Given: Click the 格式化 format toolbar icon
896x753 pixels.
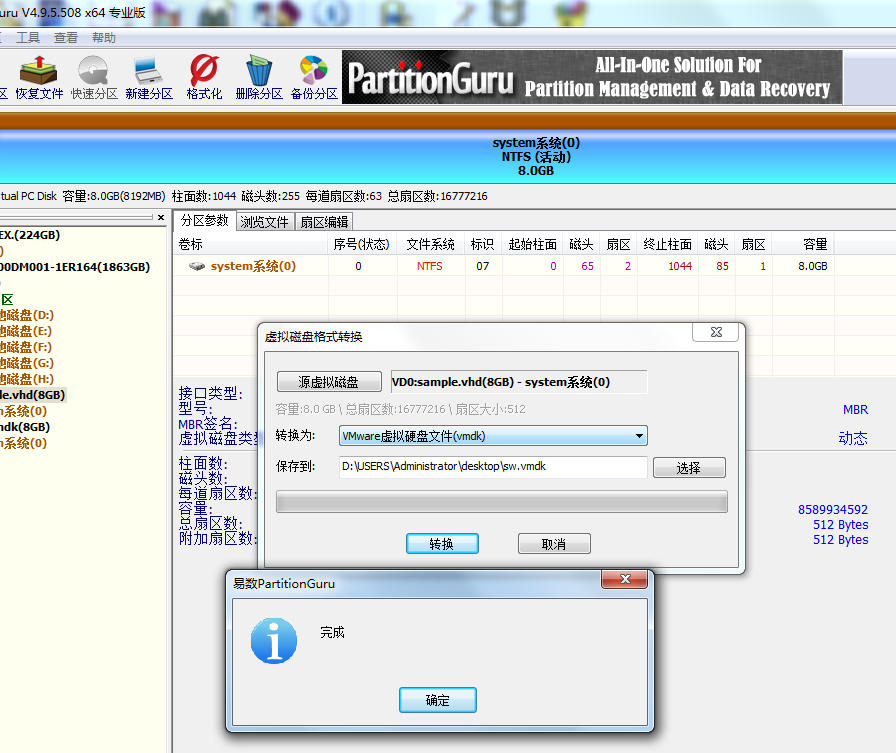Looking at the screenshot, I should [x=204, y=78].
